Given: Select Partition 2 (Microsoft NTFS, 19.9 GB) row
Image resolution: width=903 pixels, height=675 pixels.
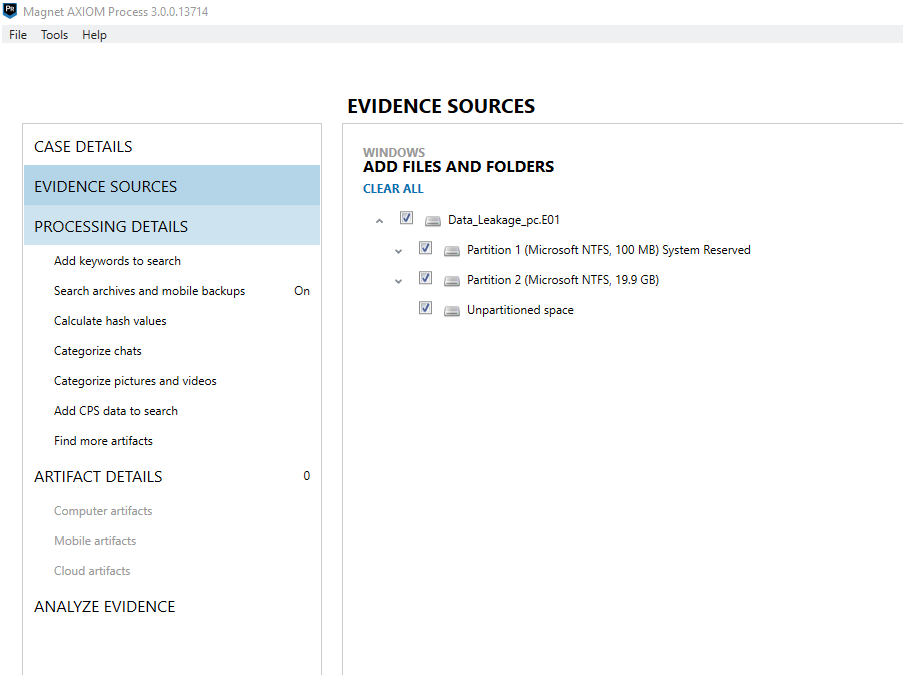Looking at the screenshot, I should pyautogui.click(x=563, y=280).
